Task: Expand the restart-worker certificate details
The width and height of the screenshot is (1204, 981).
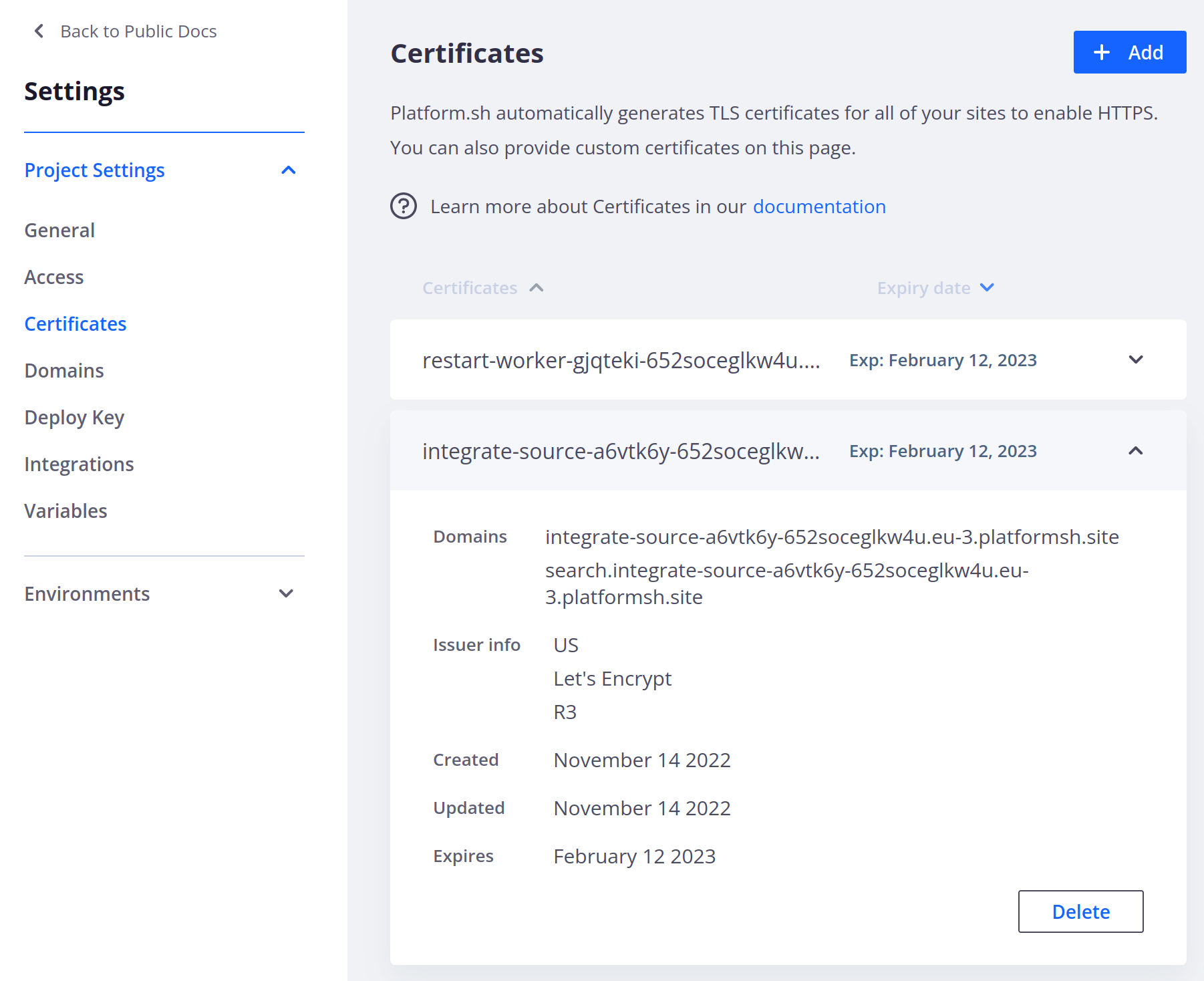Action: [x=1135, y=360]
